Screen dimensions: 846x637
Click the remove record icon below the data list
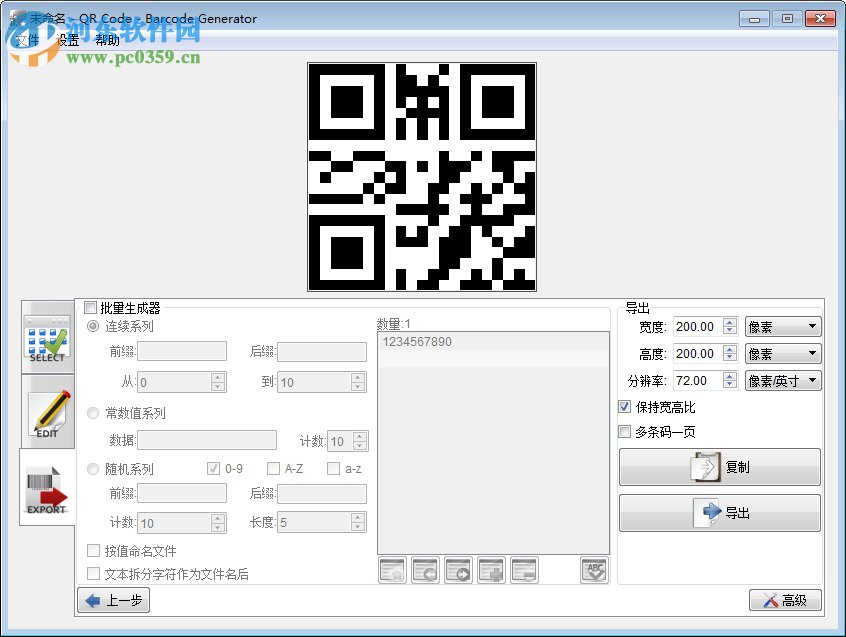click(523, 570)
